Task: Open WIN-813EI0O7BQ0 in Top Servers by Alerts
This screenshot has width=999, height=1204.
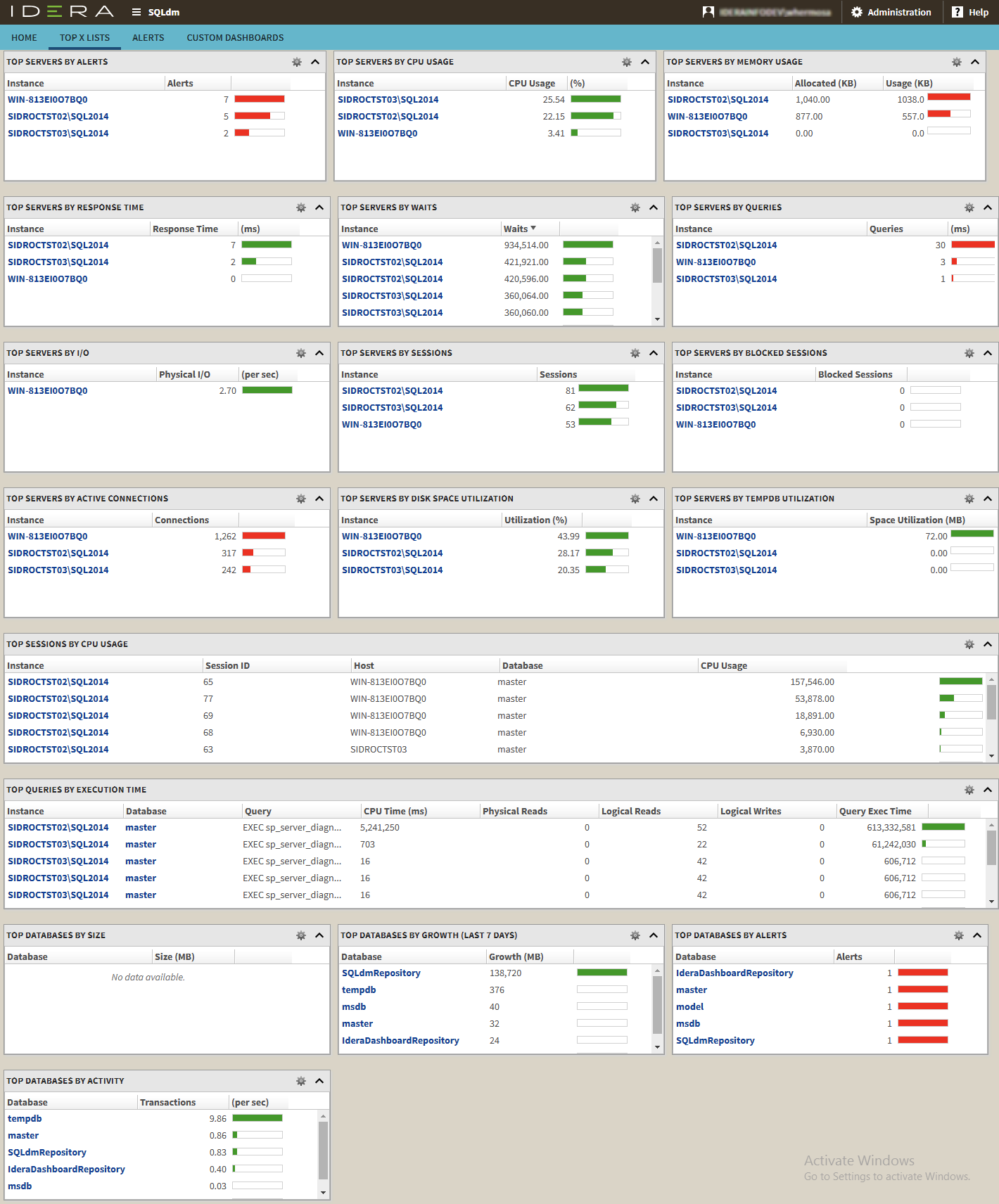Action: pyautogui.click(x=48, y=100)
